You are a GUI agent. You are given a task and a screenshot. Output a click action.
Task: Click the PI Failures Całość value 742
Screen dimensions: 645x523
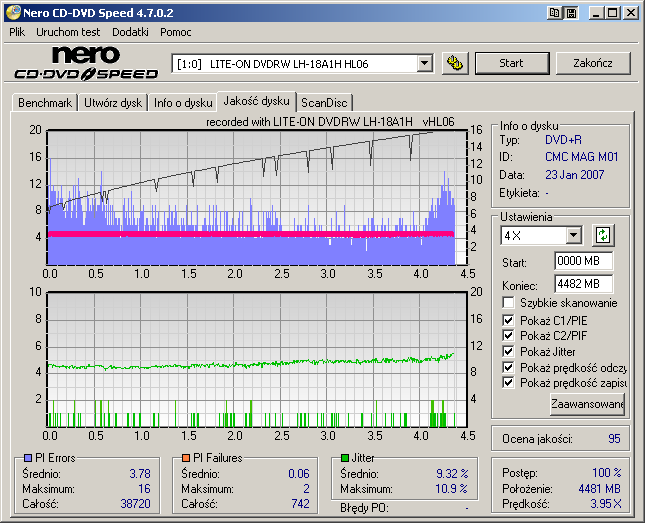pyautogui.click(x=300, y=504)
